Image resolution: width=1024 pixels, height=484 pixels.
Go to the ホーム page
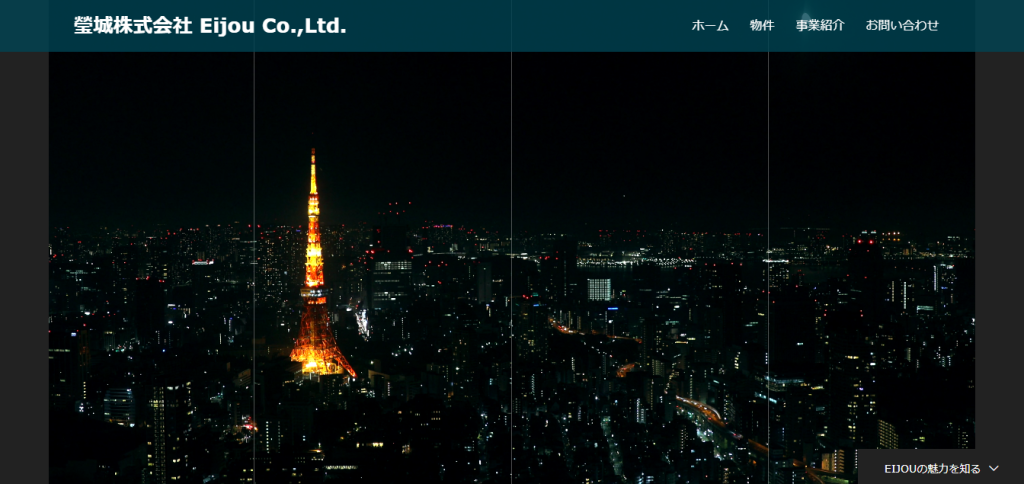pyautogui.click(x=710, y=26)
